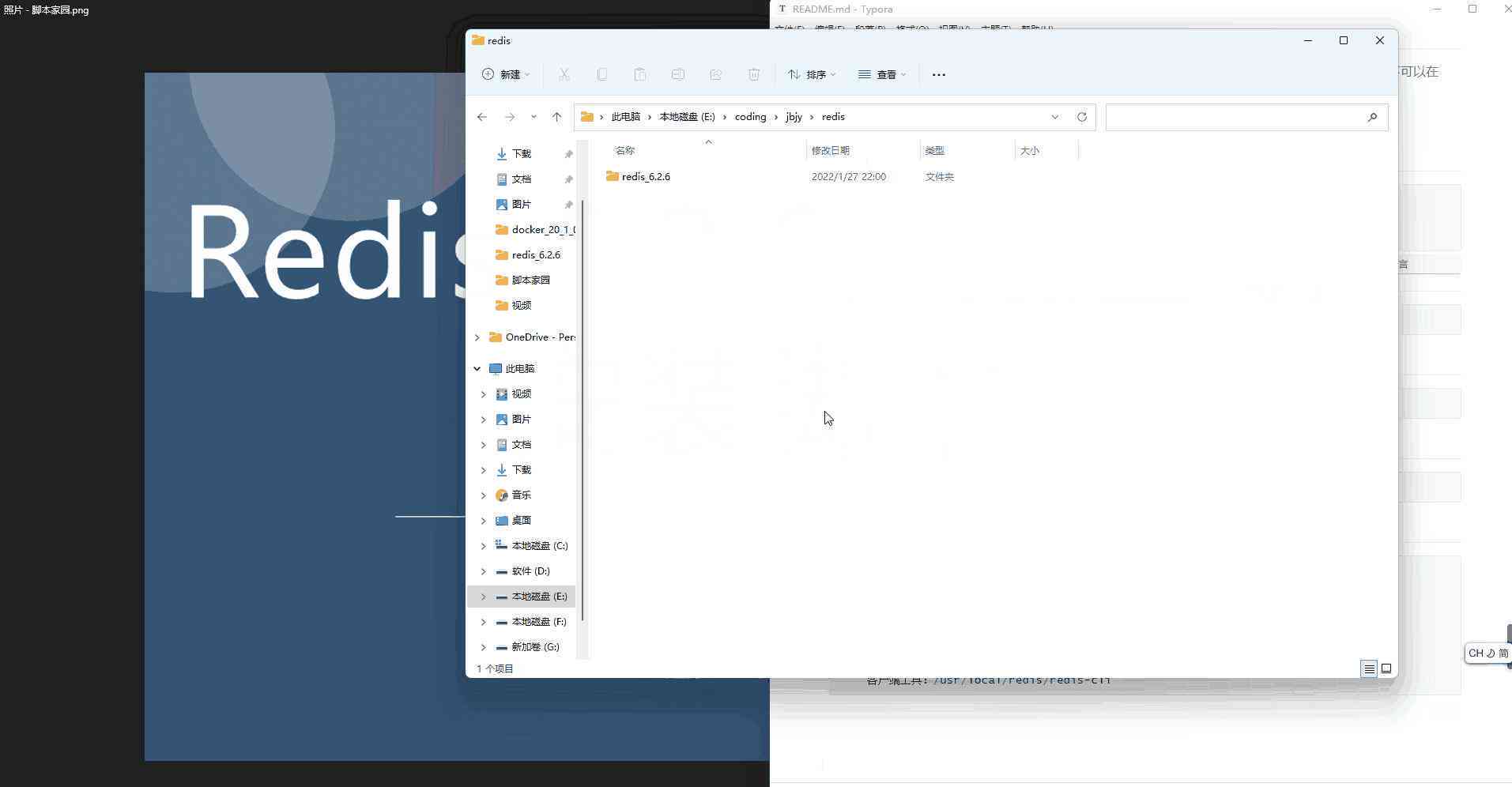Open the 查看 (View) dropdown
Viewport: 1512px width, 787px height.
(x=882, y=74)
